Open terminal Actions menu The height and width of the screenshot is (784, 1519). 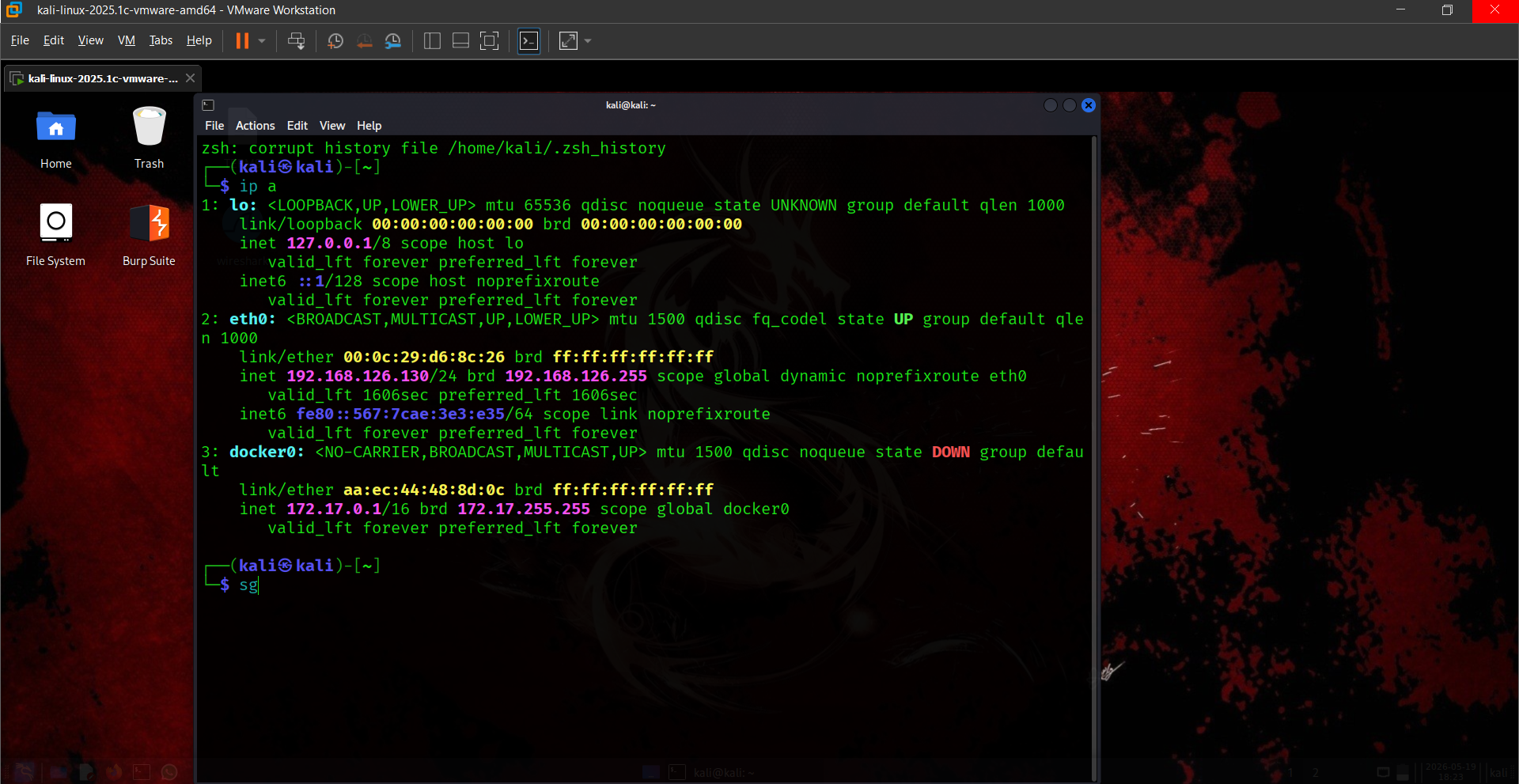pyautogui.click(x=255, y=126)
